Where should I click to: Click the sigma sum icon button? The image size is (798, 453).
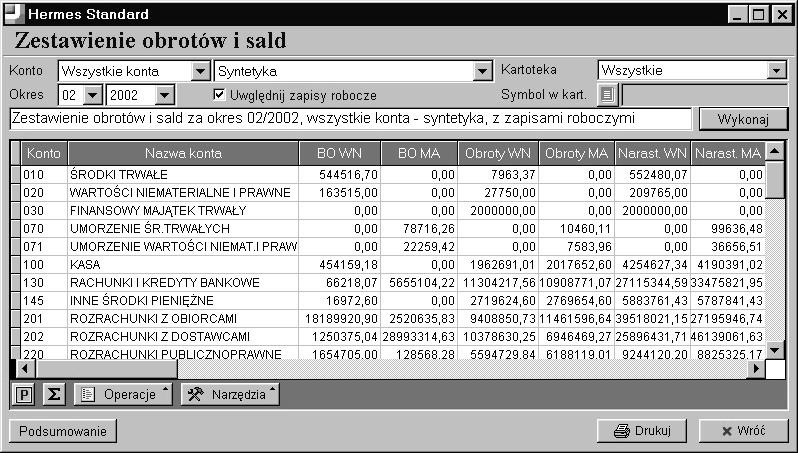point(54,394)
